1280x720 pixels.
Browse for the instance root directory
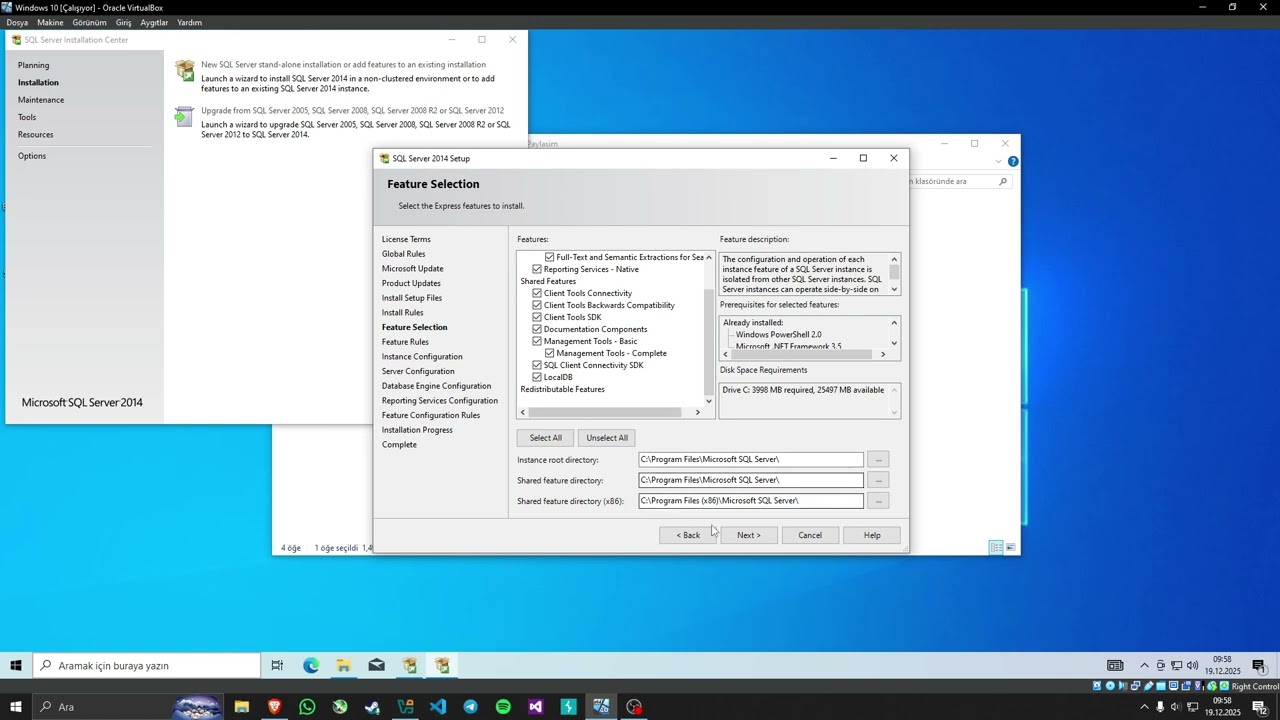[878, 459]
